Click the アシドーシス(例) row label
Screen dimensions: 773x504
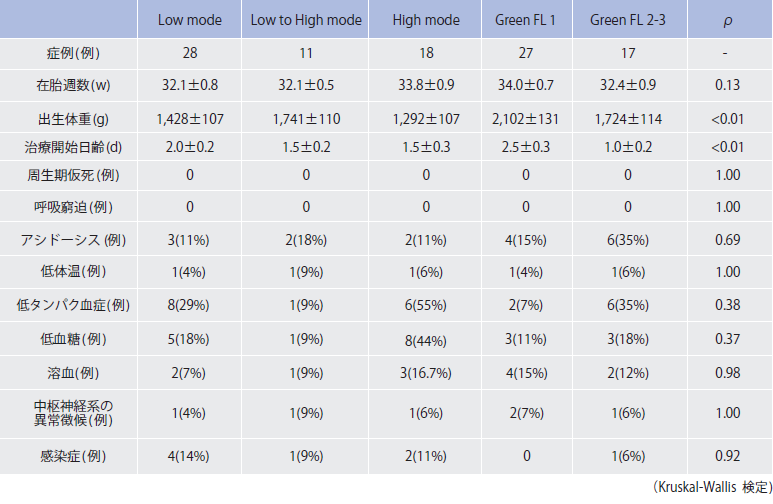[x=65, y=241]
